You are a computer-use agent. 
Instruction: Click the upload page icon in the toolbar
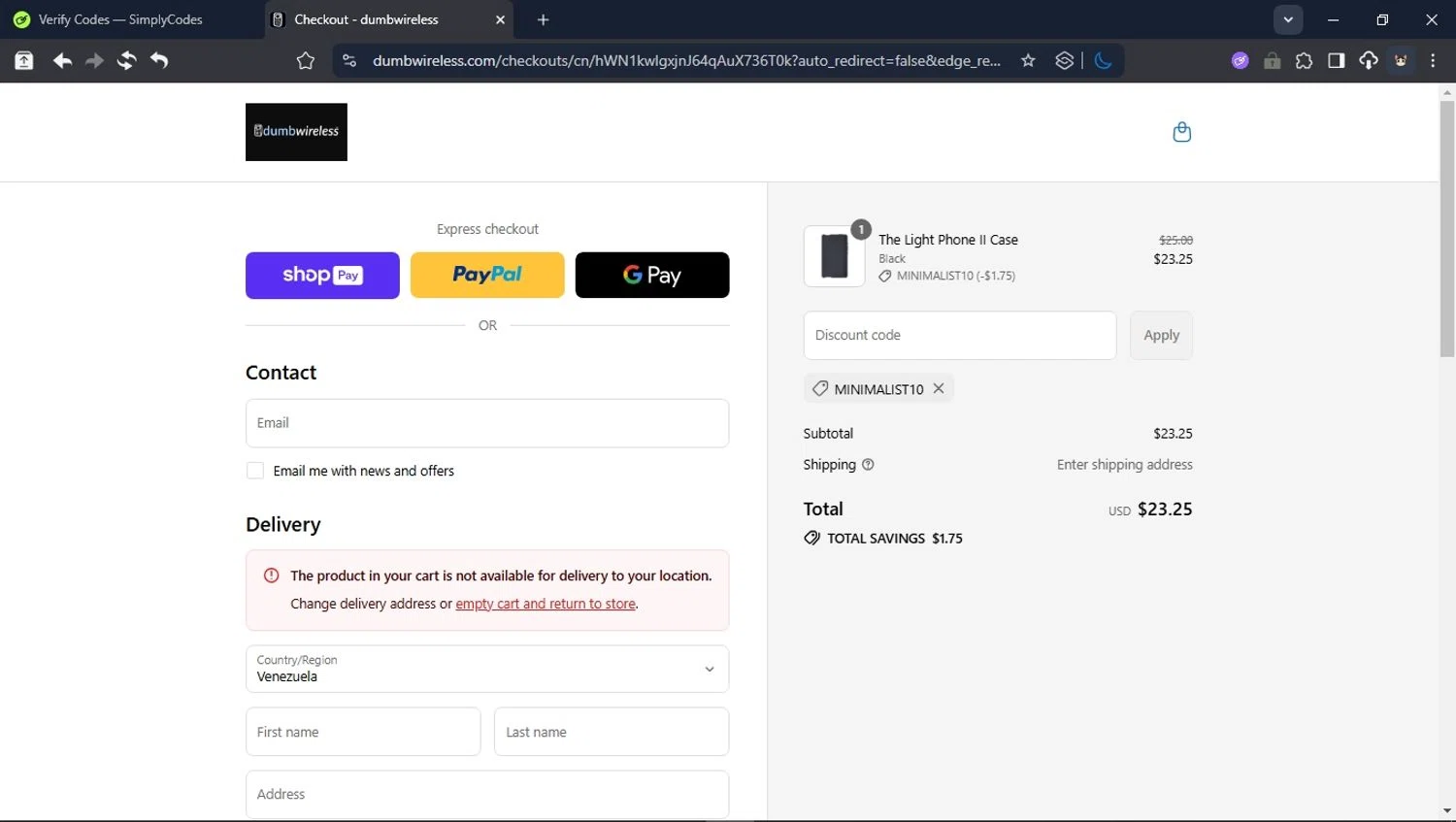[x=24, y=61]
